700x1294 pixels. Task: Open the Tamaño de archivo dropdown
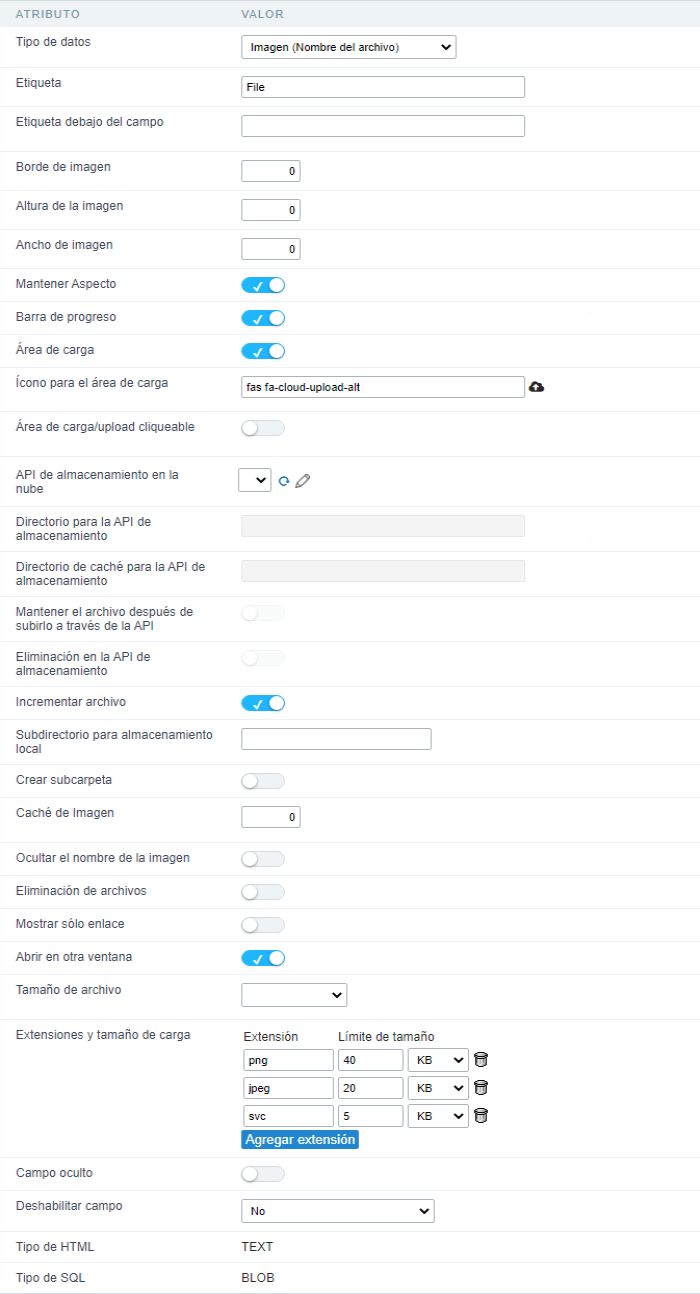(294, 994)
